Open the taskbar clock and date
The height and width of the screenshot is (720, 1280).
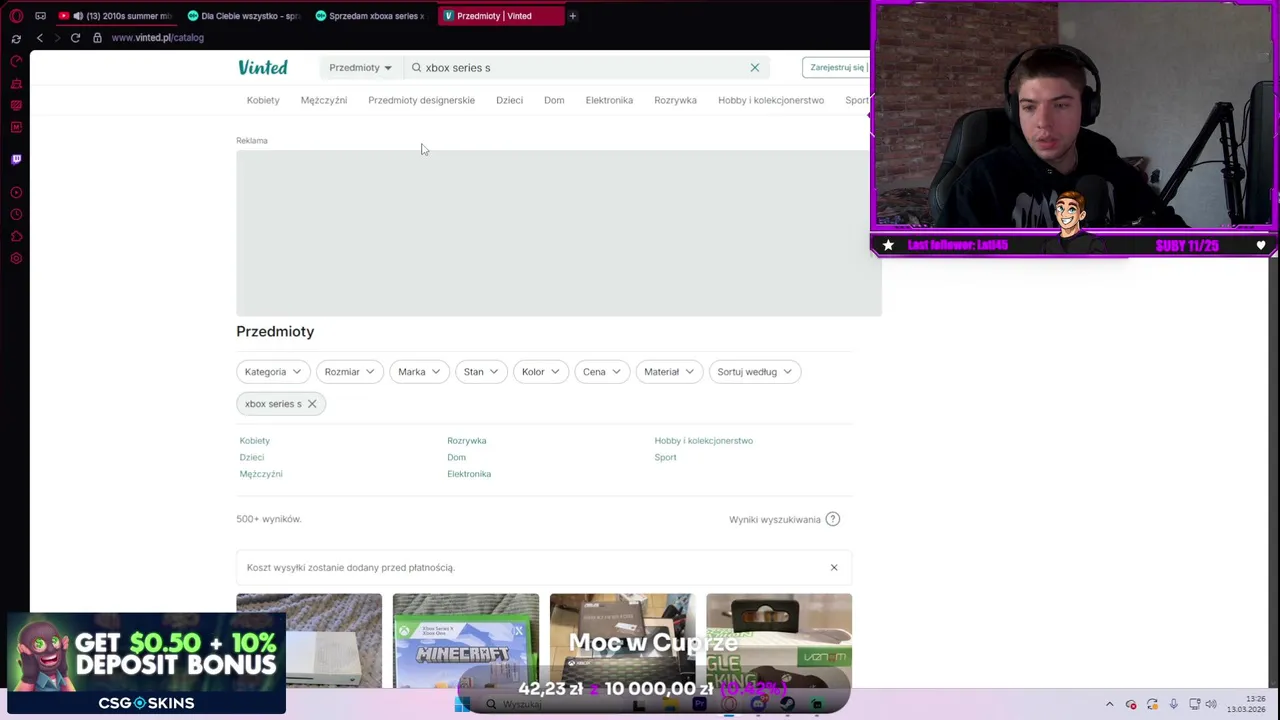[1246, 704]
